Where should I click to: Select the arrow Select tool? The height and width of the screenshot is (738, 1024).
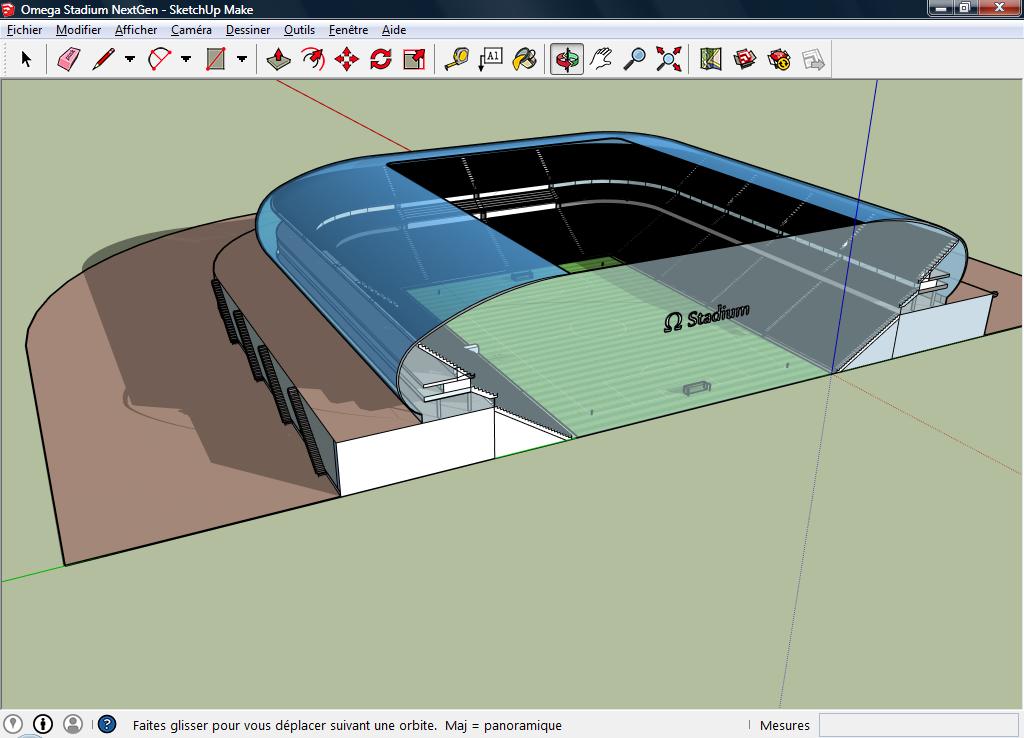26,60
